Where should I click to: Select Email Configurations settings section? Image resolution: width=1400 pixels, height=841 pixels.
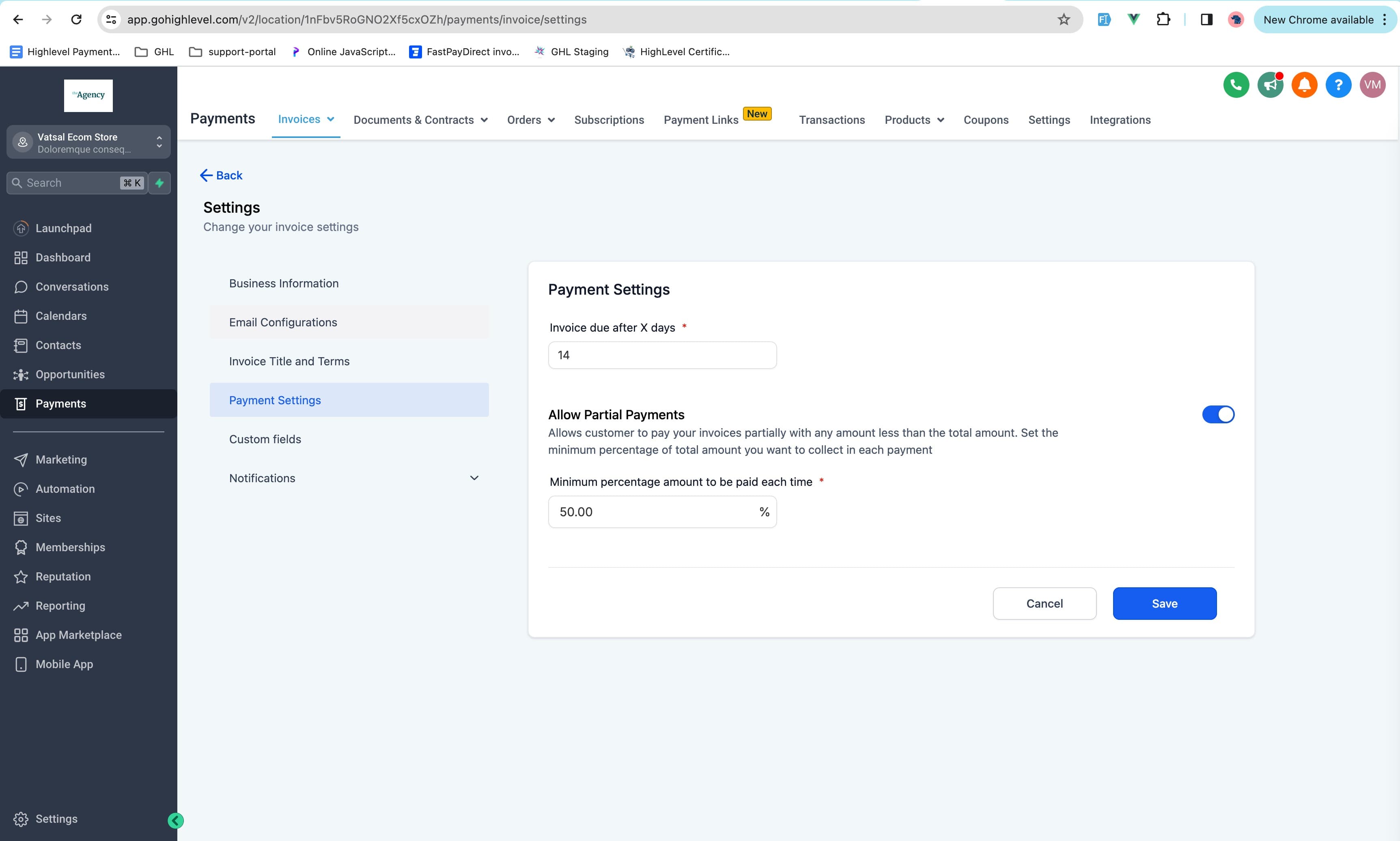(349, 322)
